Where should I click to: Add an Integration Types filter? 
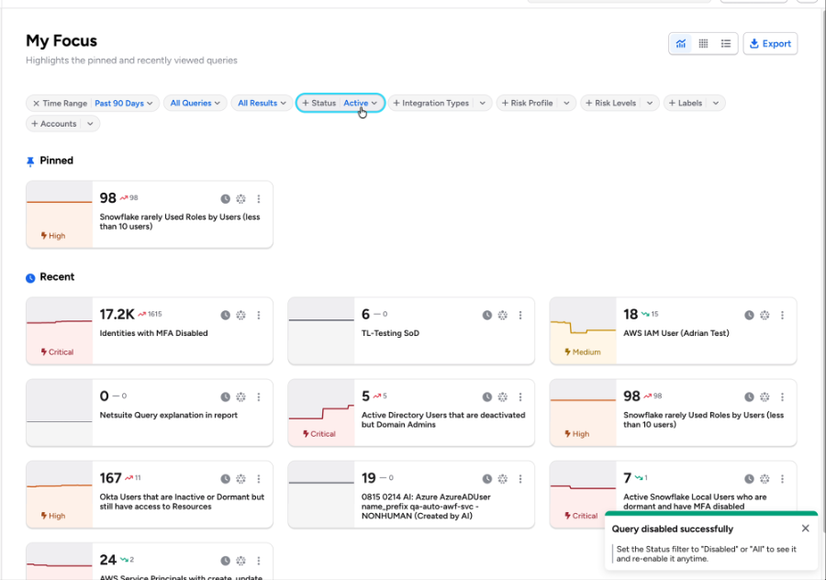point(440,103)
